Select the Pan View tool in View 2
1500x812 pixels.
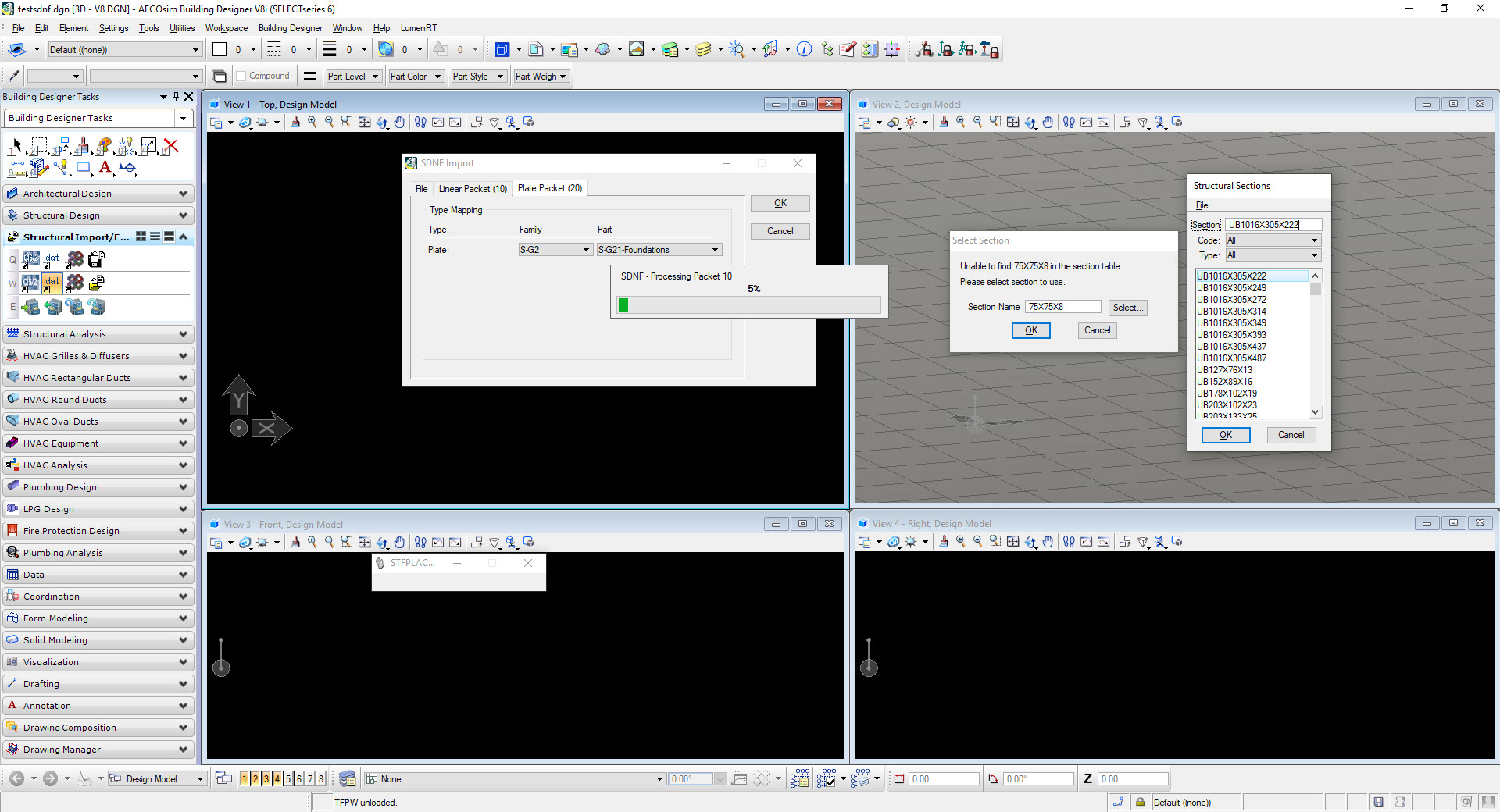(1048, 123)
